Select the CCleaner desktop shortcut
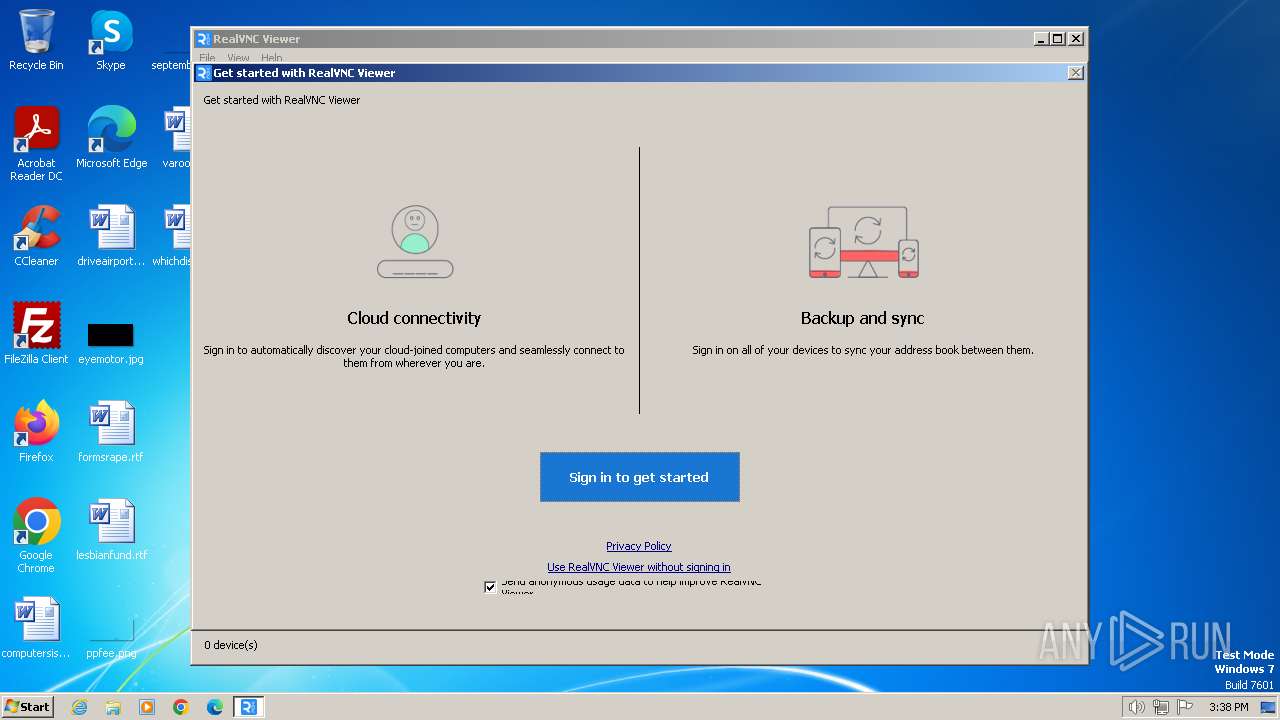 (x=36, y=236)
